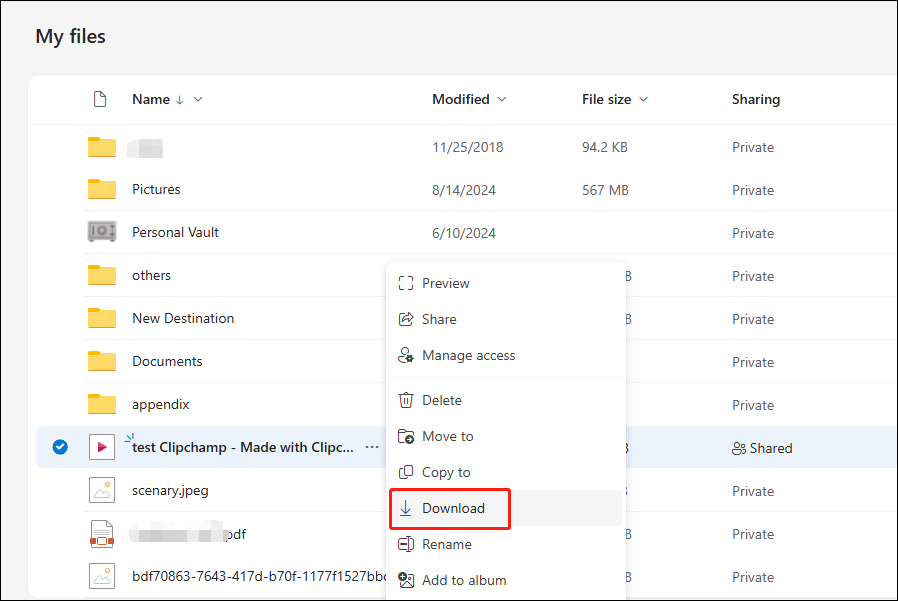Open the File size sorting dropdown
898x601 pixels.
click(x=644, y=99)
